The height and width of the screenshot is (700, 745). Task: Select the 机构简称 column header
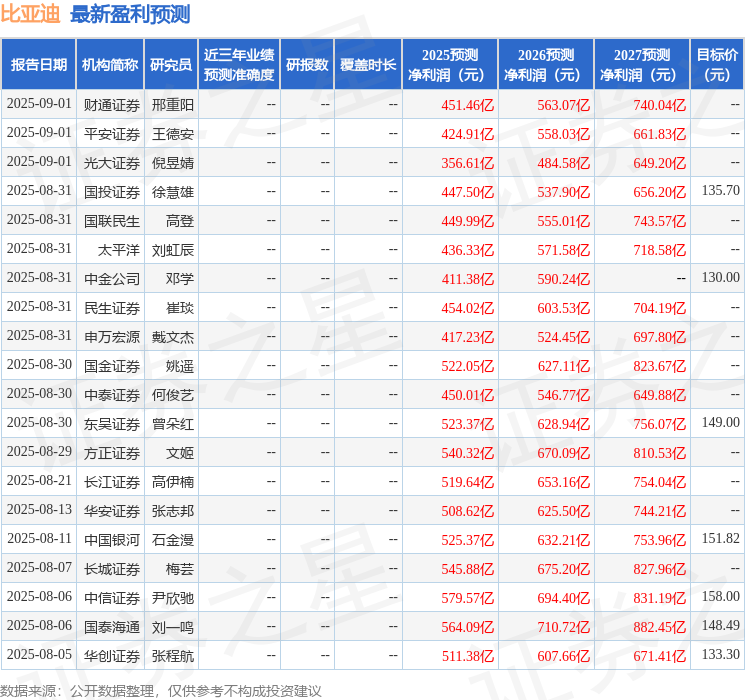(110, 65)
